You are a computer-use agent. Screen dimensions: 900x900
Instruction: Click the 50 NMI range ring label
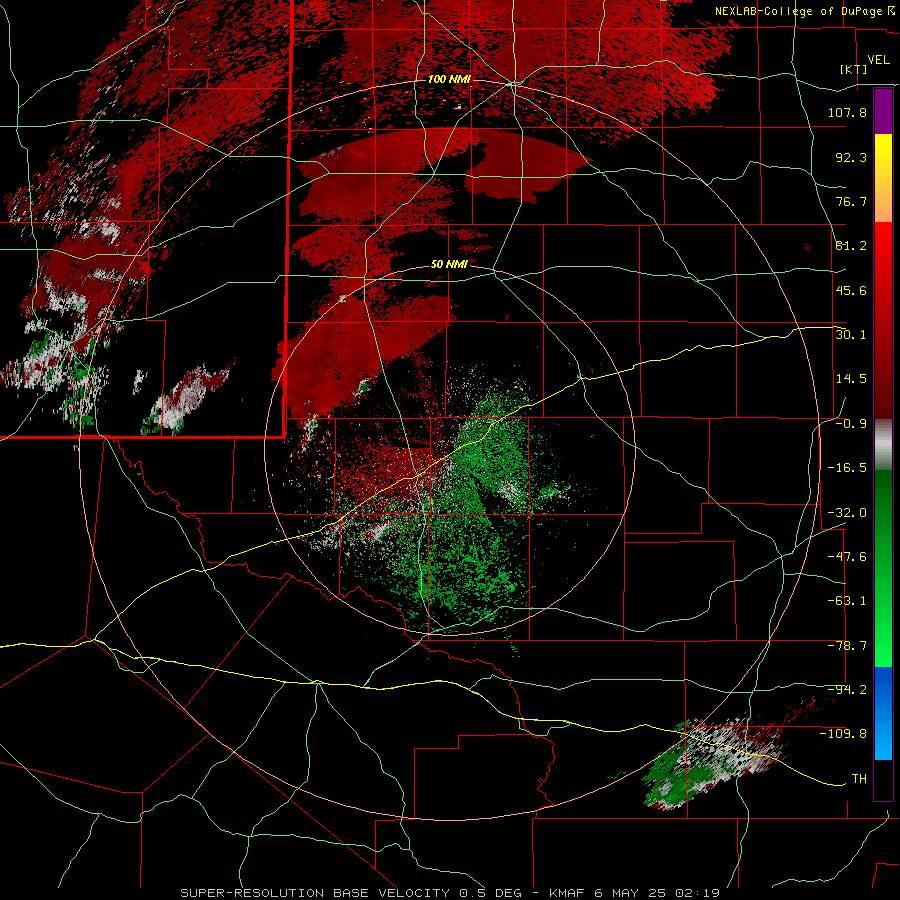click(x=449, y=265)
